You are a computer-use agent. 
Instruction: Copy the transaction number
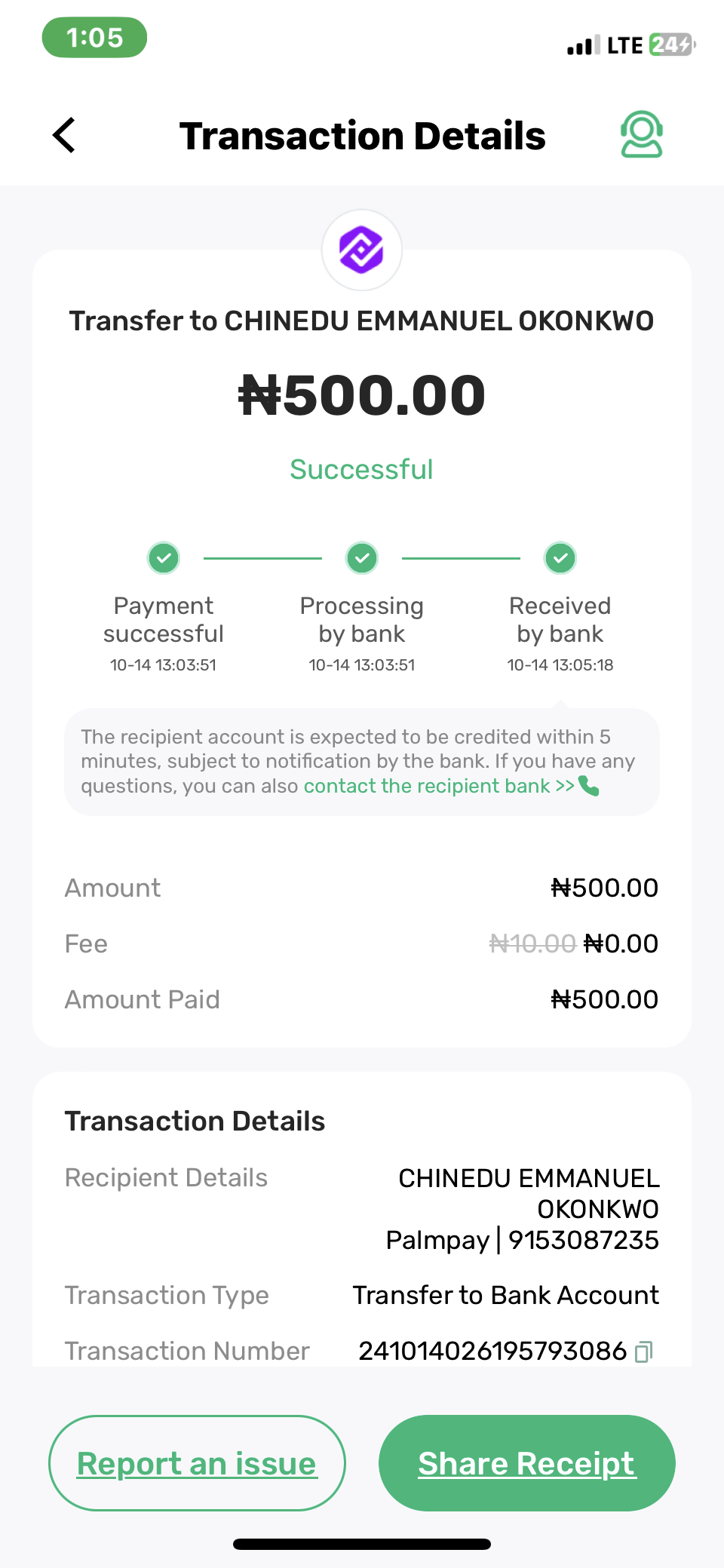coord(643,1352)
